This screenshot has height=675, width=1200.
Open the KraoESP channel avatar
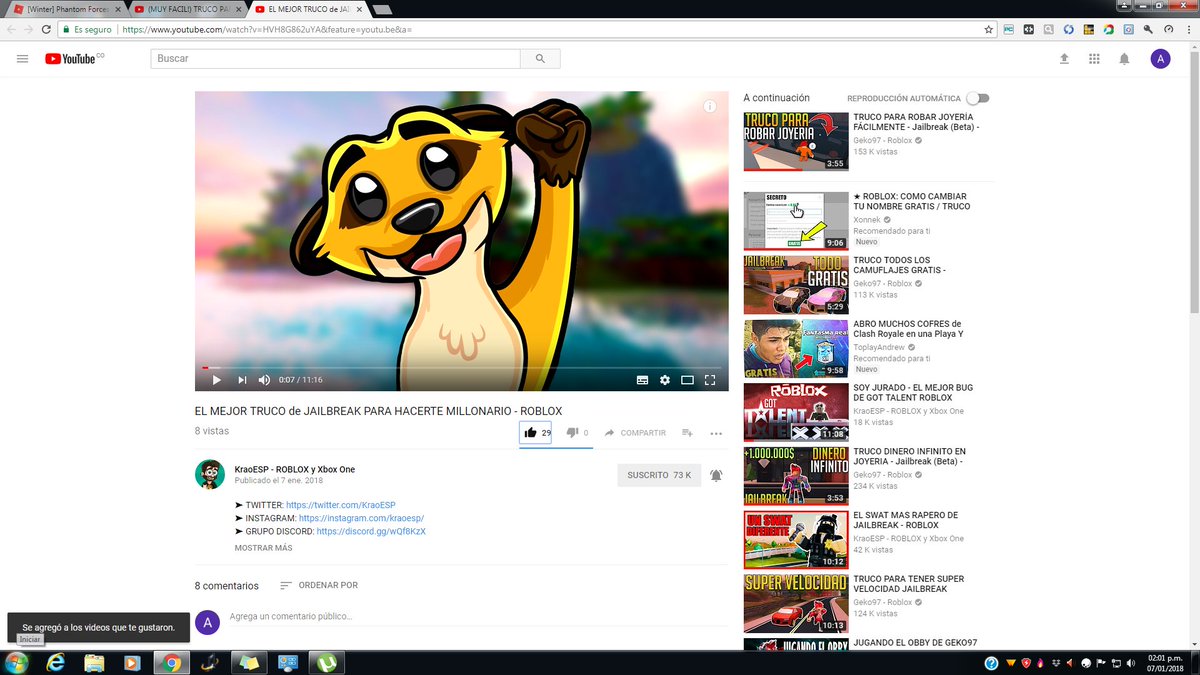[x=209, y=475]
